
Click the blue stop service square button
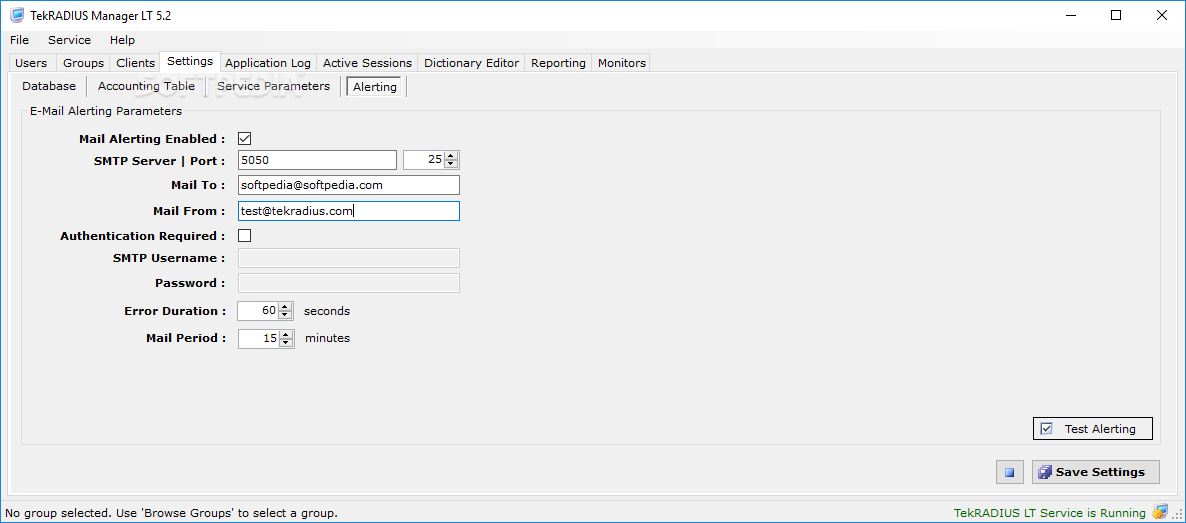tap(1009, 472)
